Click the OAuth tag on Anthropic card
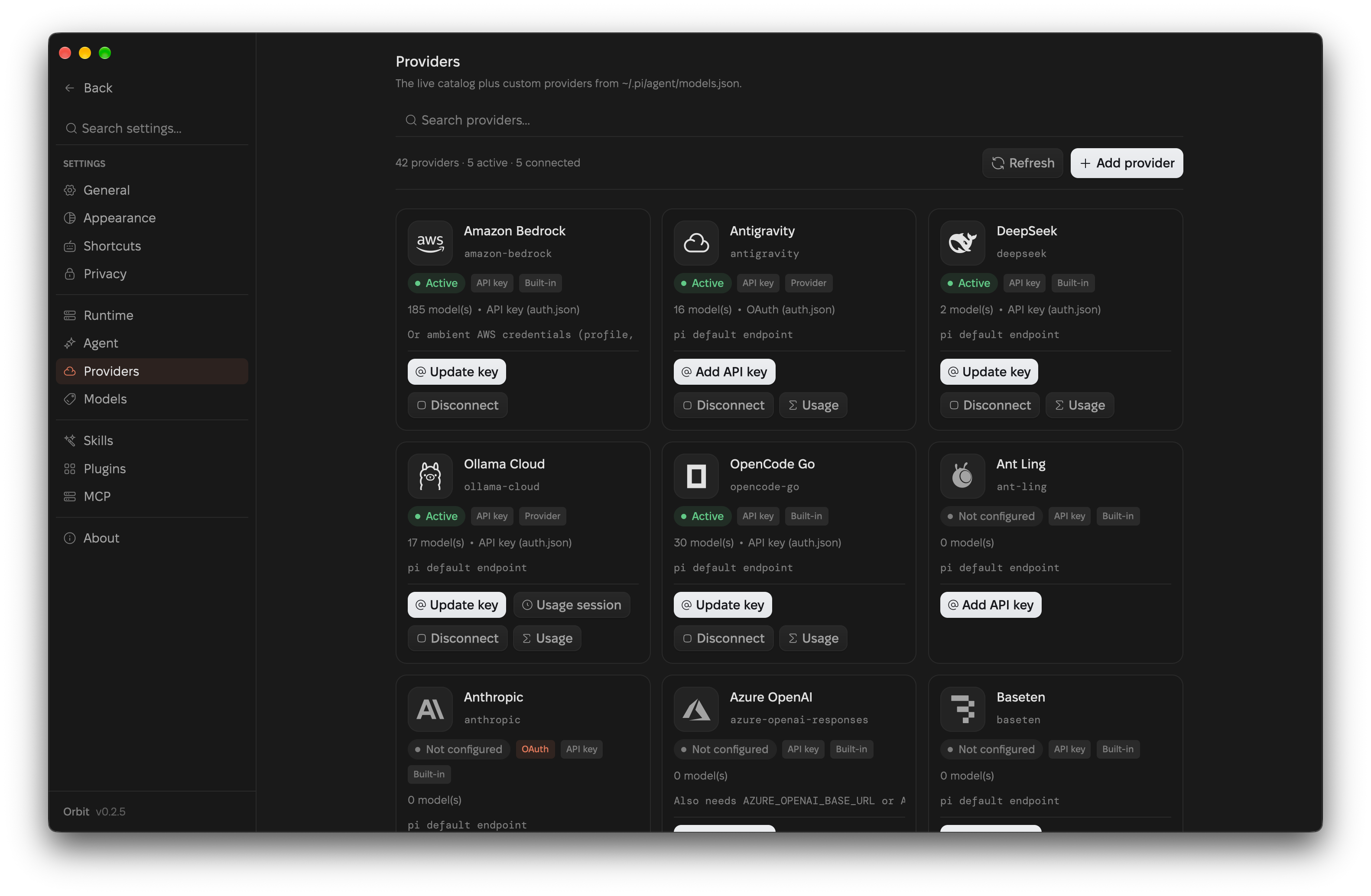1371x896 pixels. pyautogui.click(x=535, y=749)
